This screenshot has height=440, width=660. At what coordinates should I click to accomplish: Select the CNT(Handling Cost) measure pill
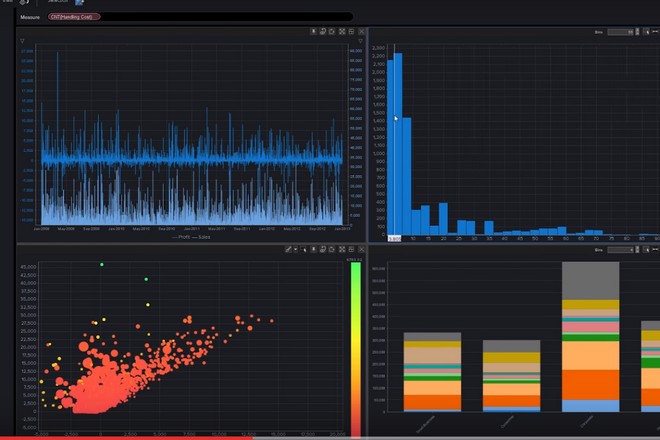point(72,17)
